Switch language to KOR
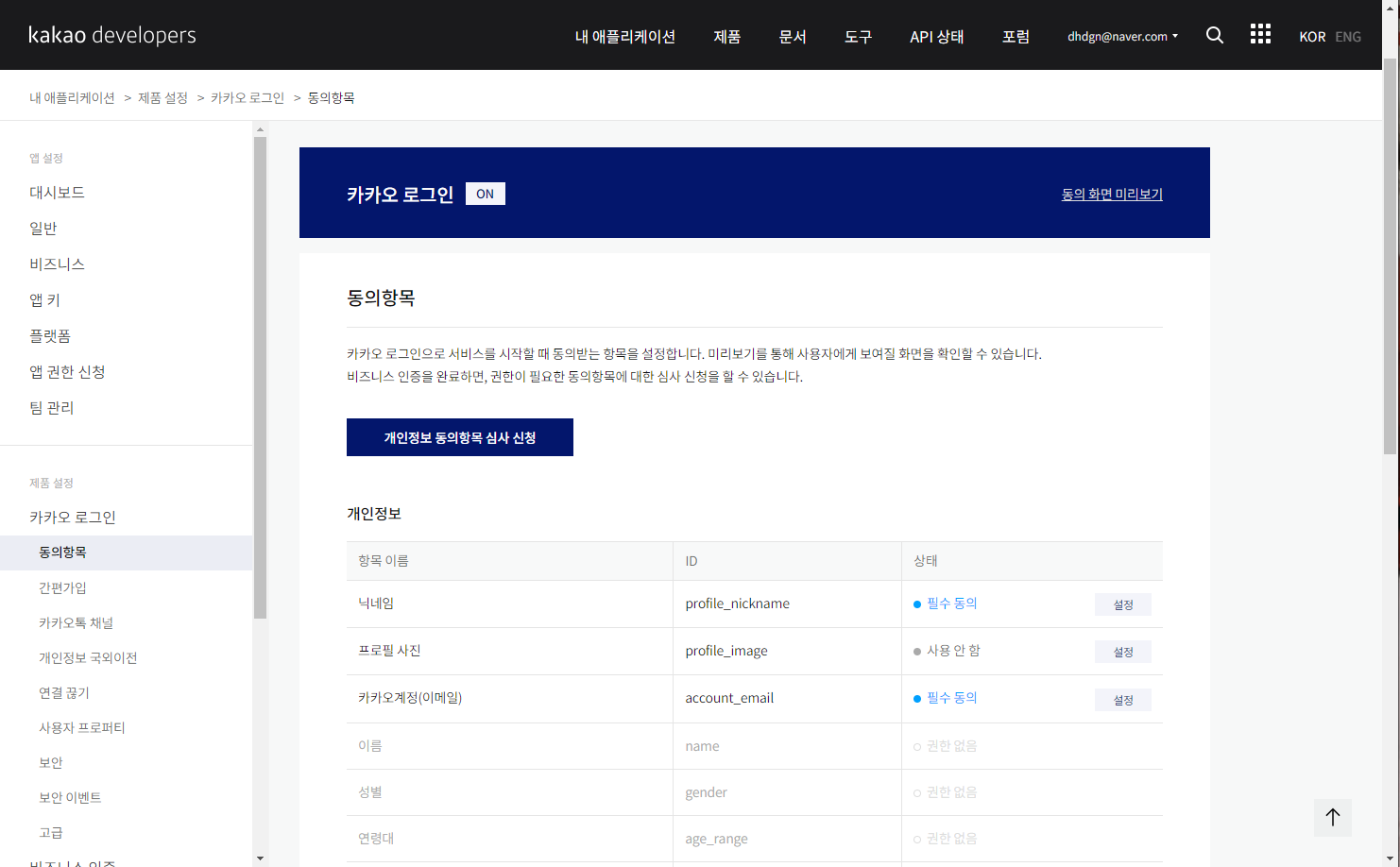Image resolution: width=1400 pixels, height=867 pixels. pos(1312,36)
